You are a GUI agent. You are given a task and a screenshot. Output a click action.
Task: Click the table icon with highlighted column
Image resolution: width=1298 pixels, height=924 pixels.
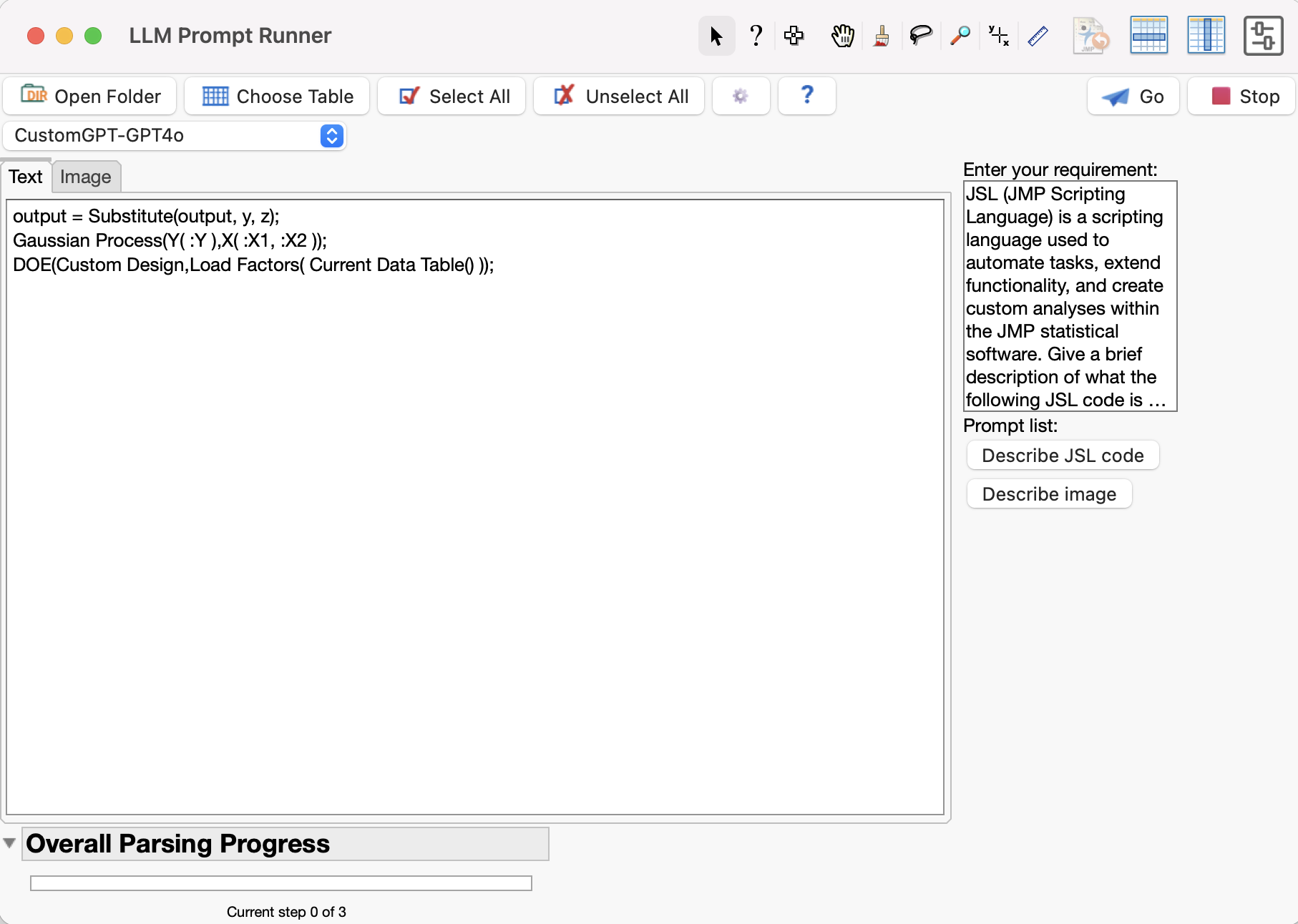click(1206, 36)
